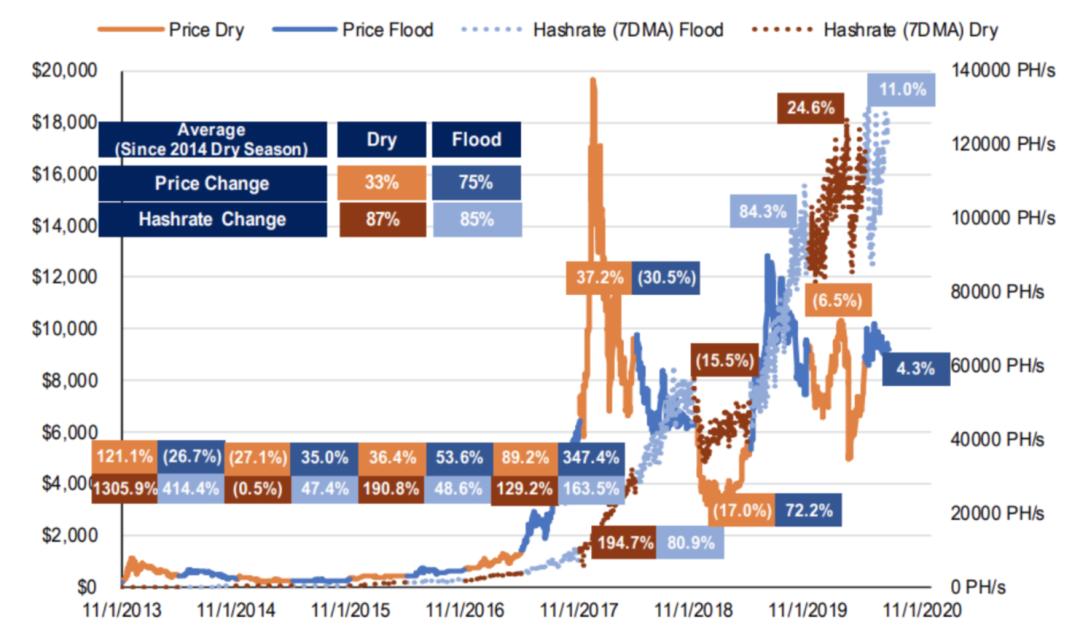
Task: Click the 347.4% price flood label
Action: point(591,458)
